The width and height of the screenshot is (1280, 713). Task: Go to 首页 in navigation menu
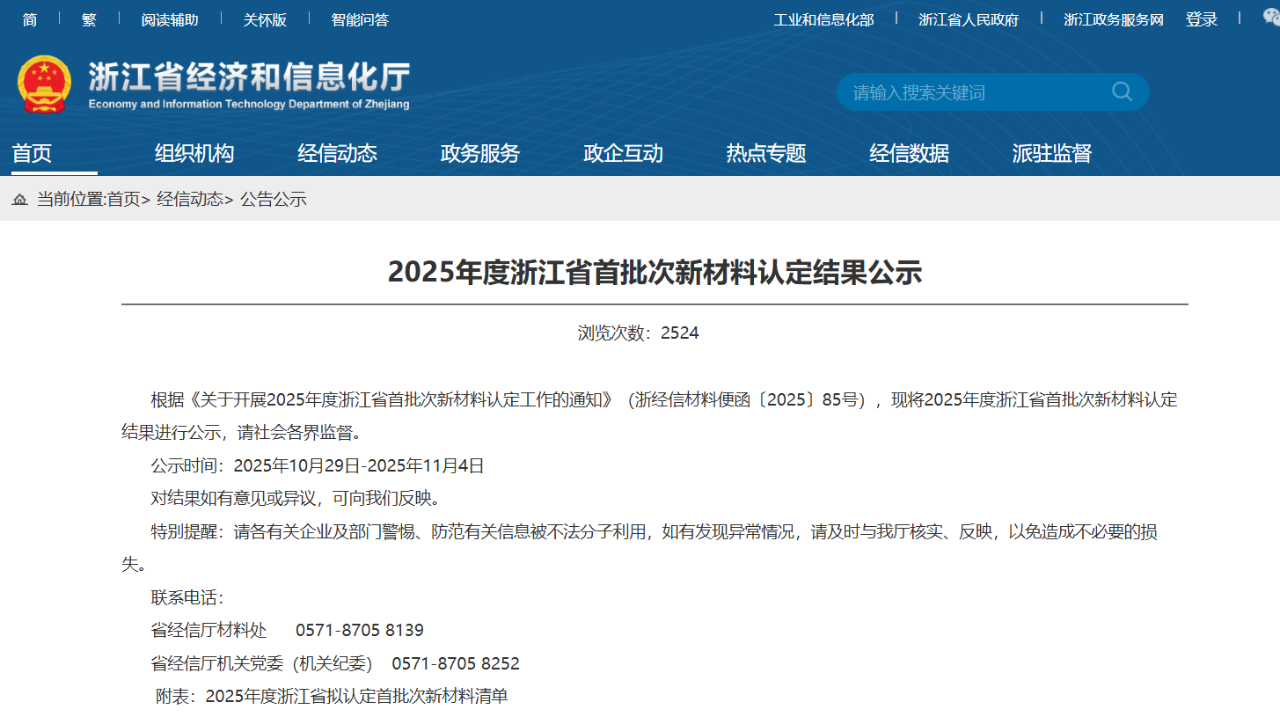[x=32, y=154]
